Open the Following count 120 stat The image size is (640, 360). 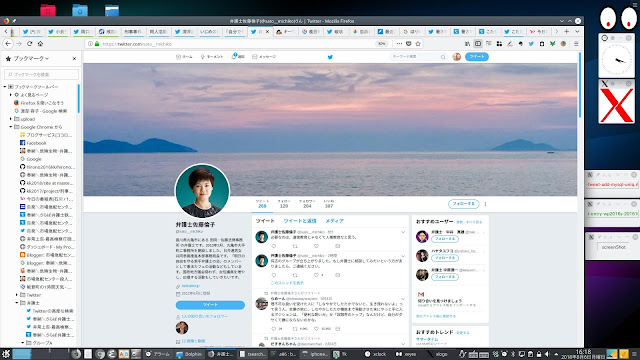pyautogui.click(x=284, y=204)
